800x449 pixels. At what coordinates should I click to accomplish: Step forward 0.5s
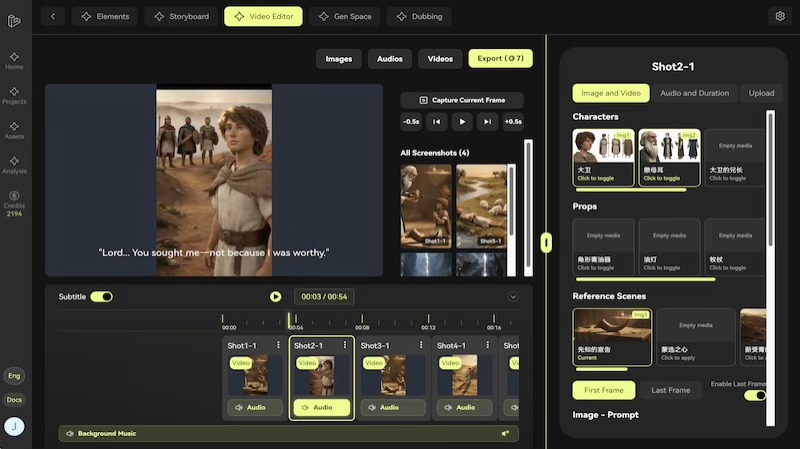tap(513, 121)
